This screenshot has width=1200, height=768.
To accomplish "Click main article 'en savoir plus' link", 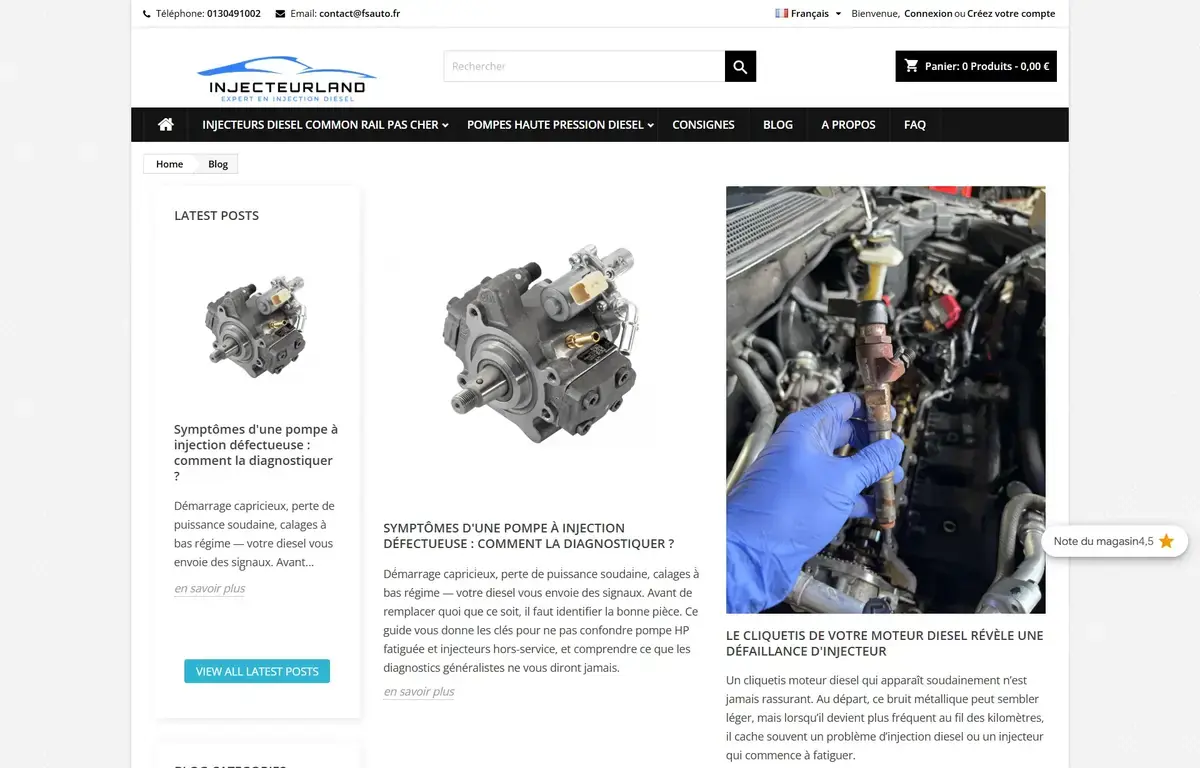I will (419, 691).
